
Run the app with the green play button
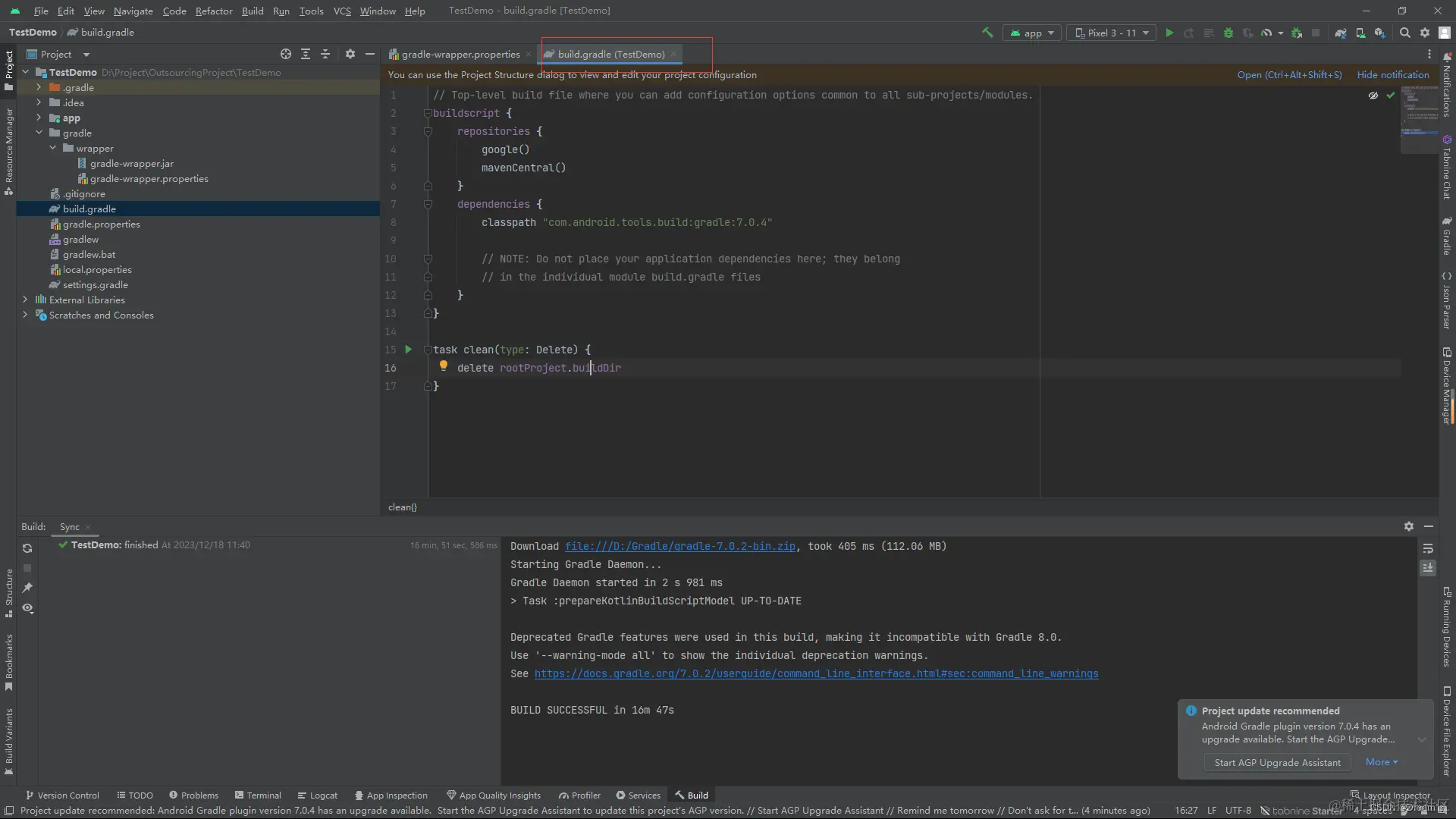tap(1169, 33)
